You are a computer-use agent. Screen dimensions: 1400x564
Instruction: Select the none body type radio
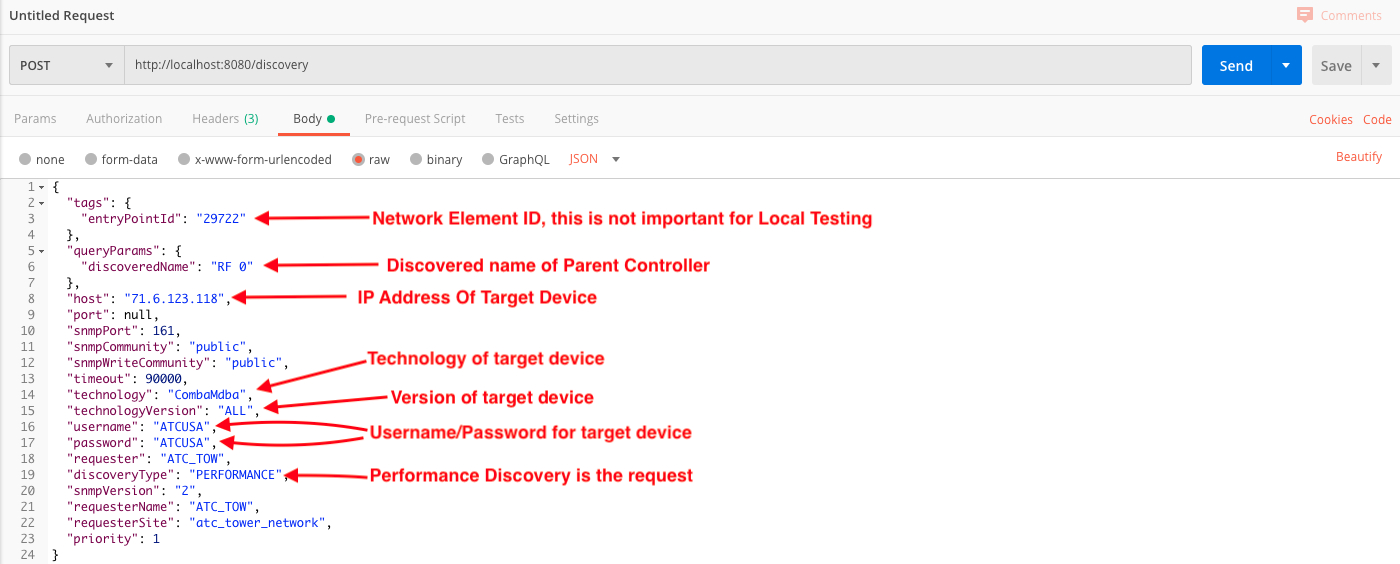[26, 160]
